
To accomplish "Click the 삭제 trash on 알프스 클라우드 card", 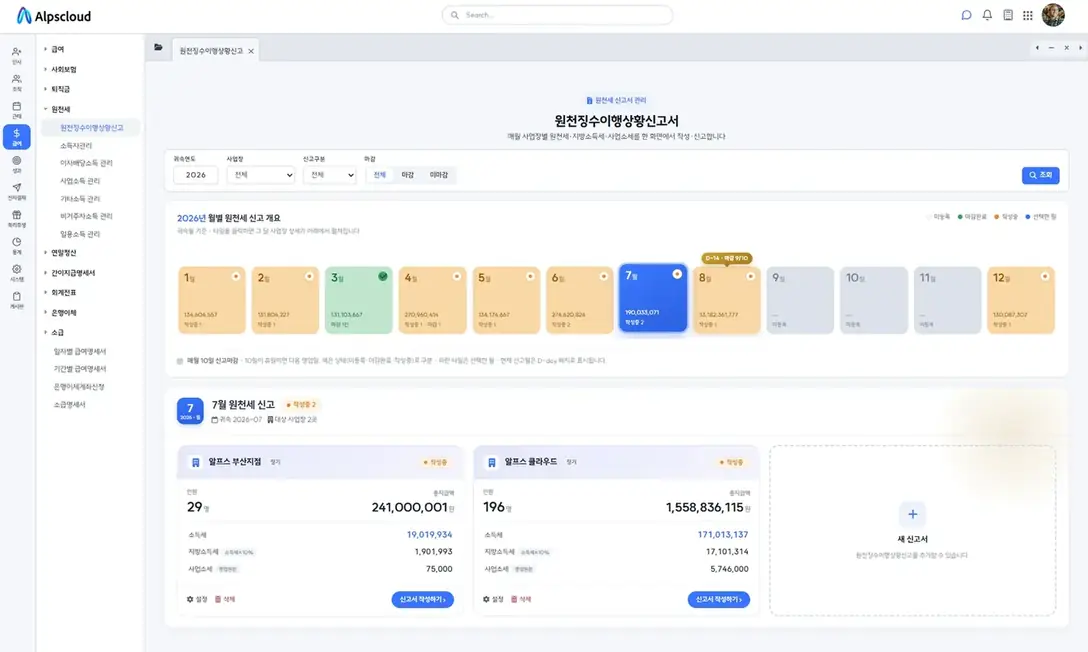I will click(521, 599).
